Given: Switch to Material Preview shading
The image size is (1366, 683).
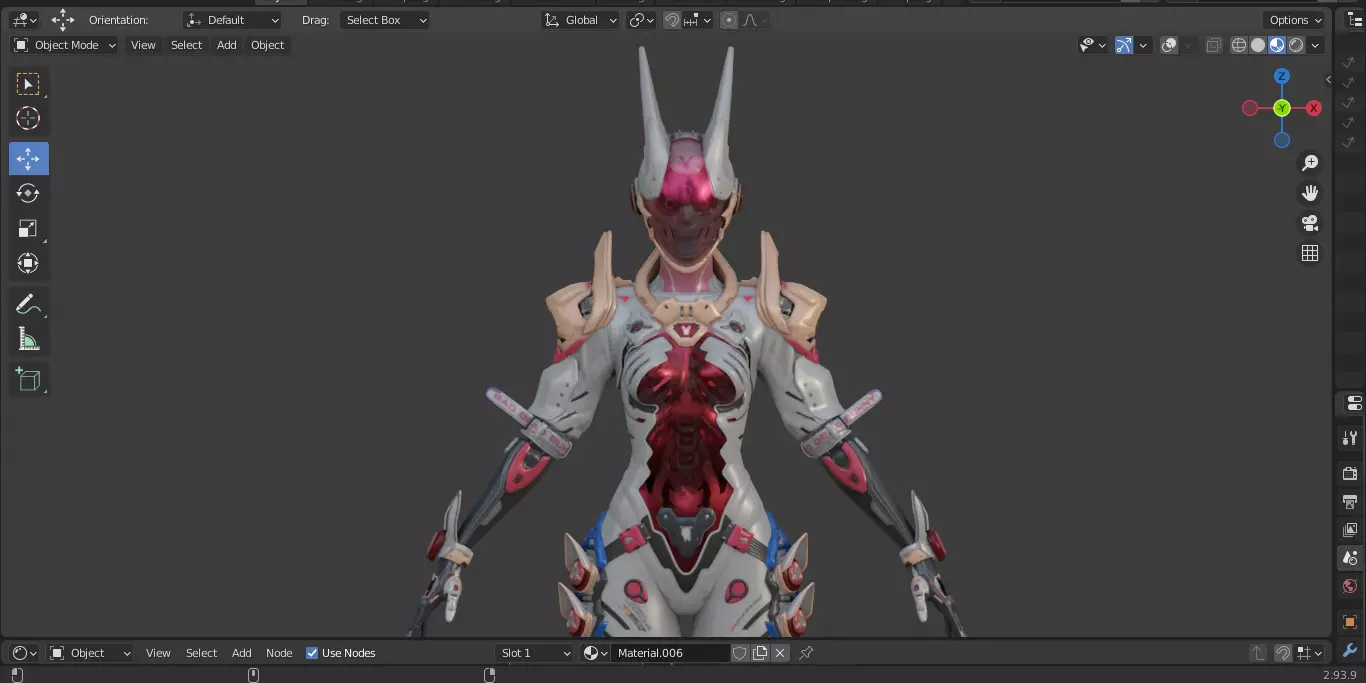Looking at the screenshot, I should tap(1277, 45).
